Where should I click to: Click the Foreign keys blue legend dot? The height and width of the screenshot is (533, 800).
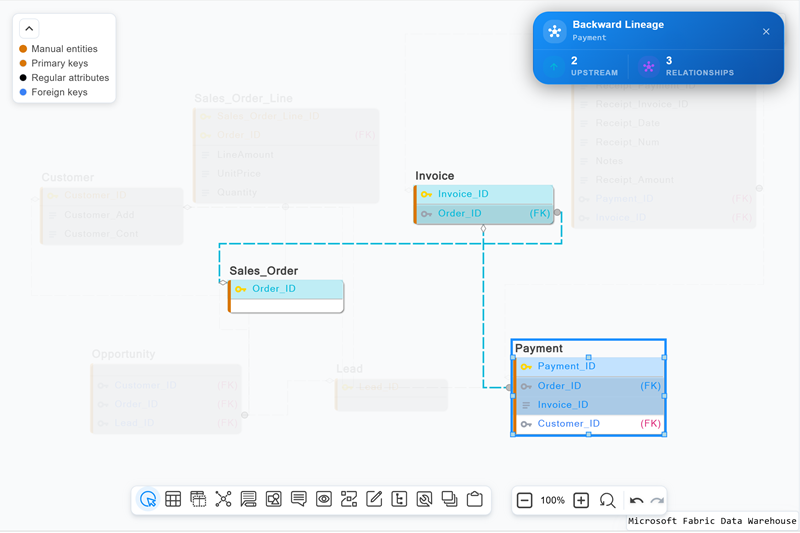(x=23, y=92)
